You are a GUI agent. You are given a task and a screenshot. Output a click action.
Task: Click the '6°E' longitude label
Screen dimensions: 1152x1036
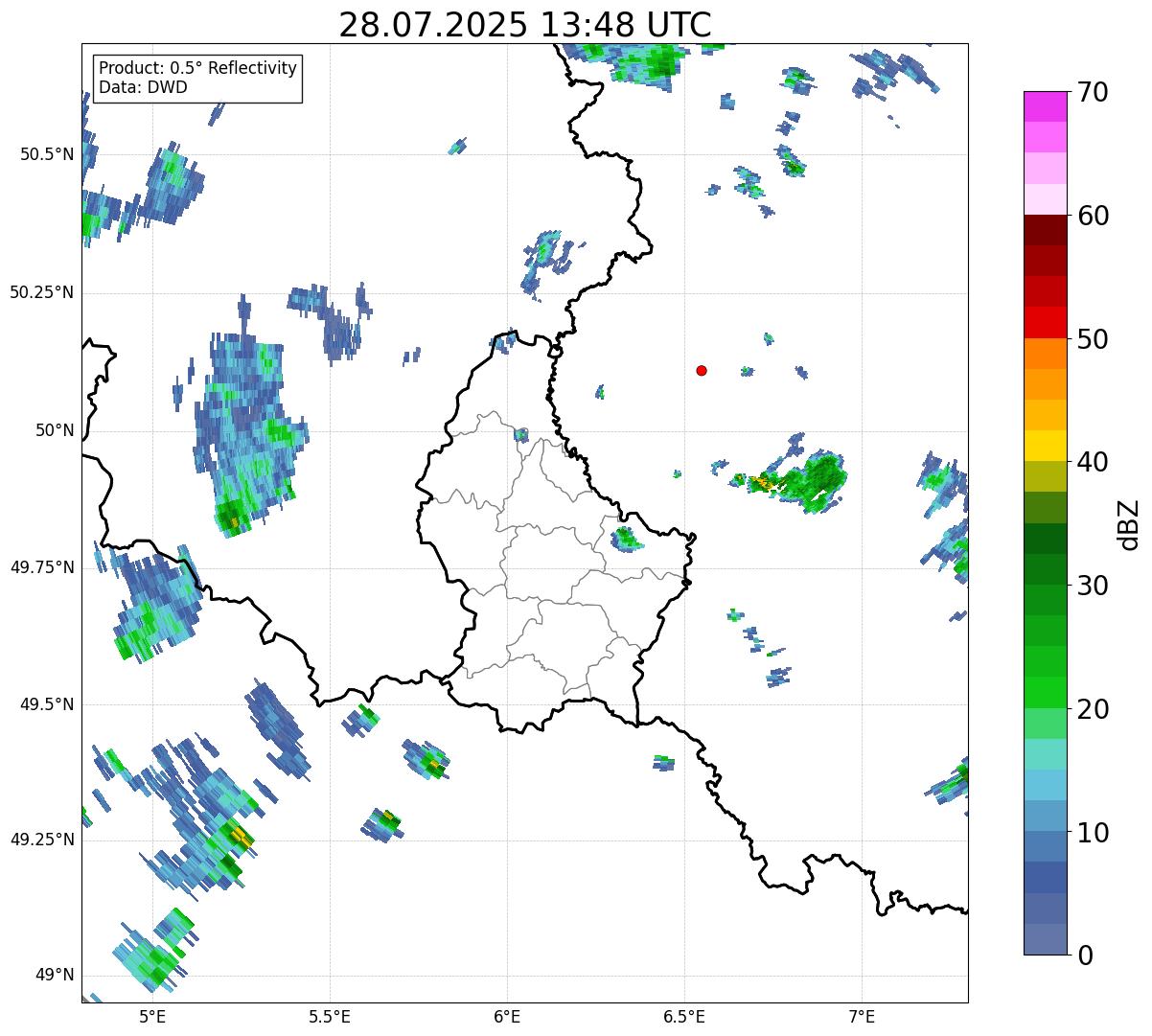click(x=507, y=1017)
